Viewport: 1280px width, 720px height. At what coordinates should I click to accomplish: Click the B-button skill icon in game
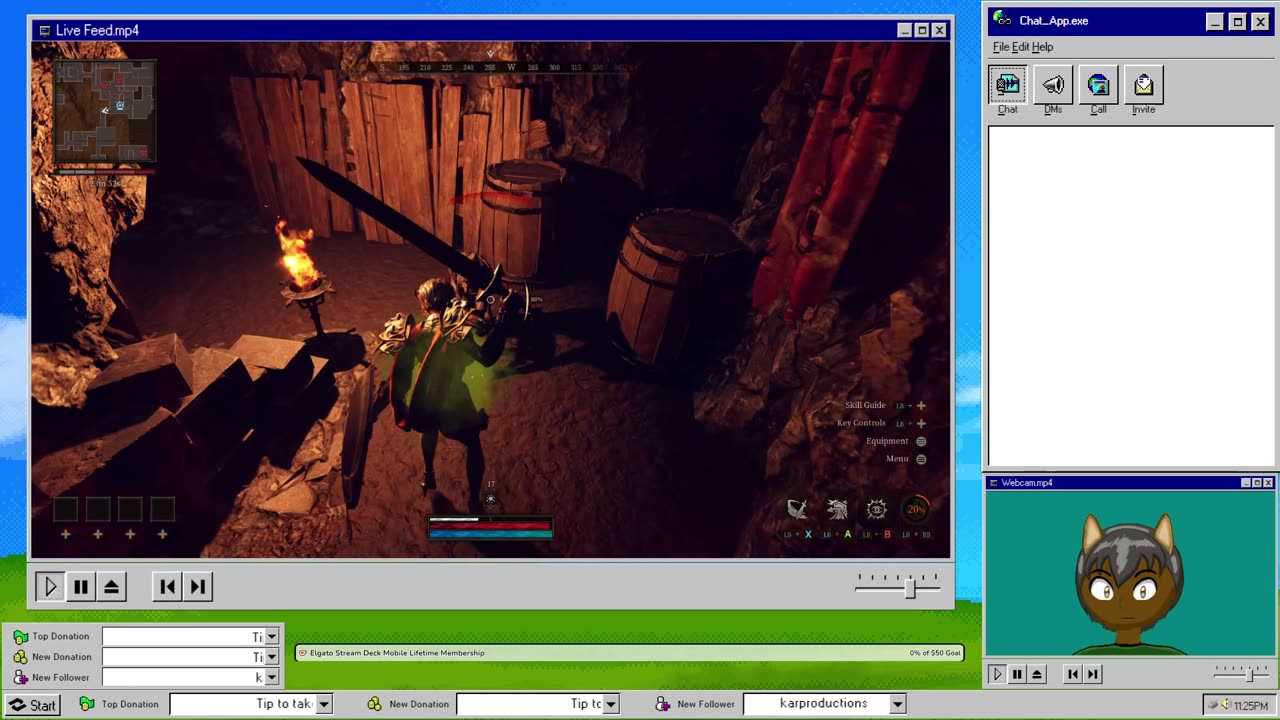click(876, 510)
